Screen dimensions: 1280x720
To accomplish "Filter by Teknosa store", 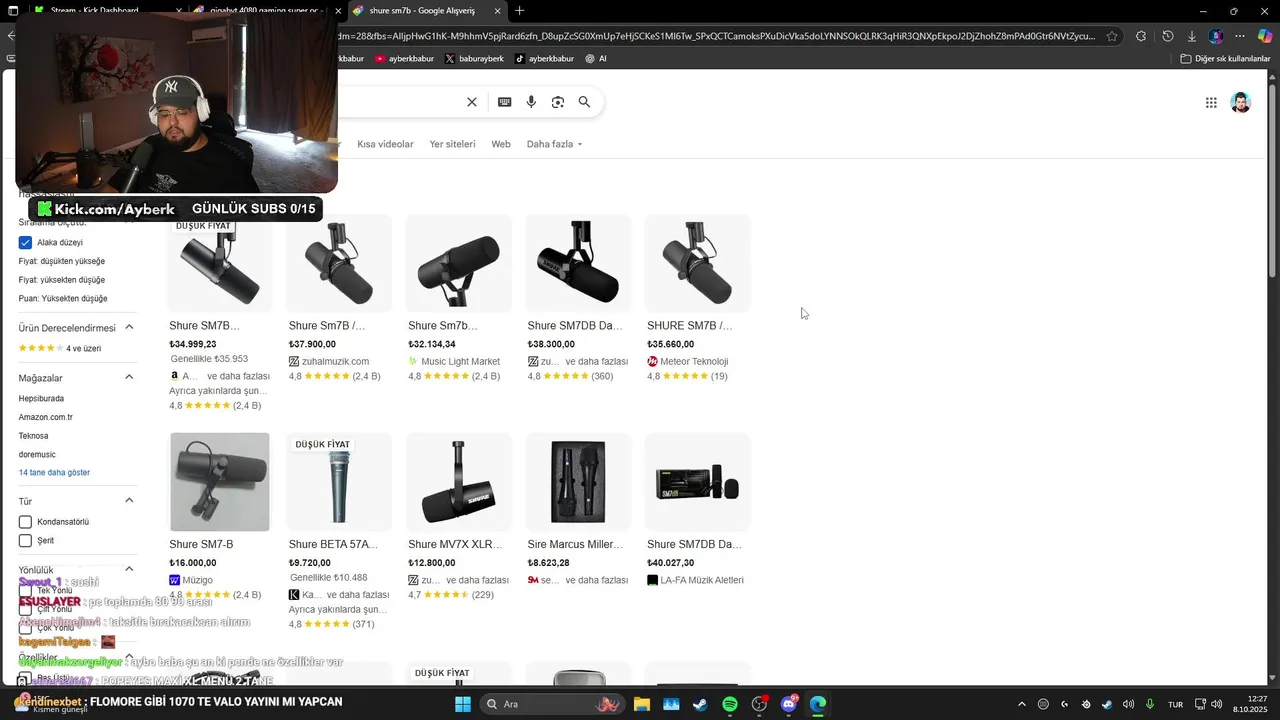I will click(x=33, y=436).
